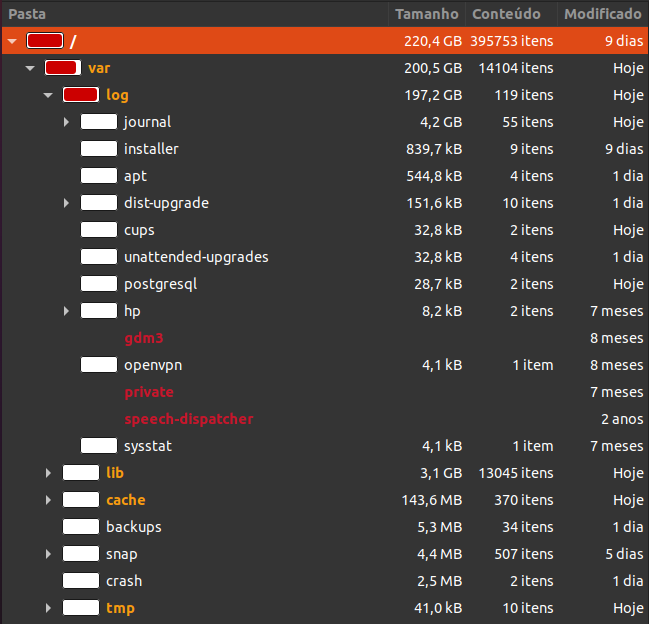Sort by the Modificado column header

(603, 14)
